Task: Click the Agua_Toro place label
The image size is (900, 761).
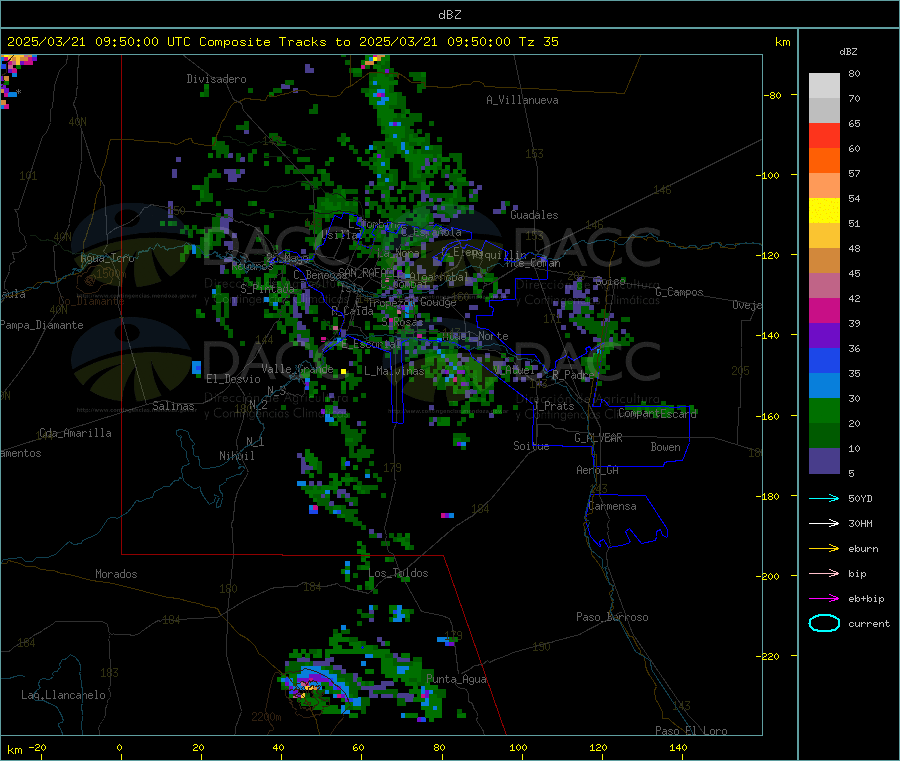Action: coord(107,258)
